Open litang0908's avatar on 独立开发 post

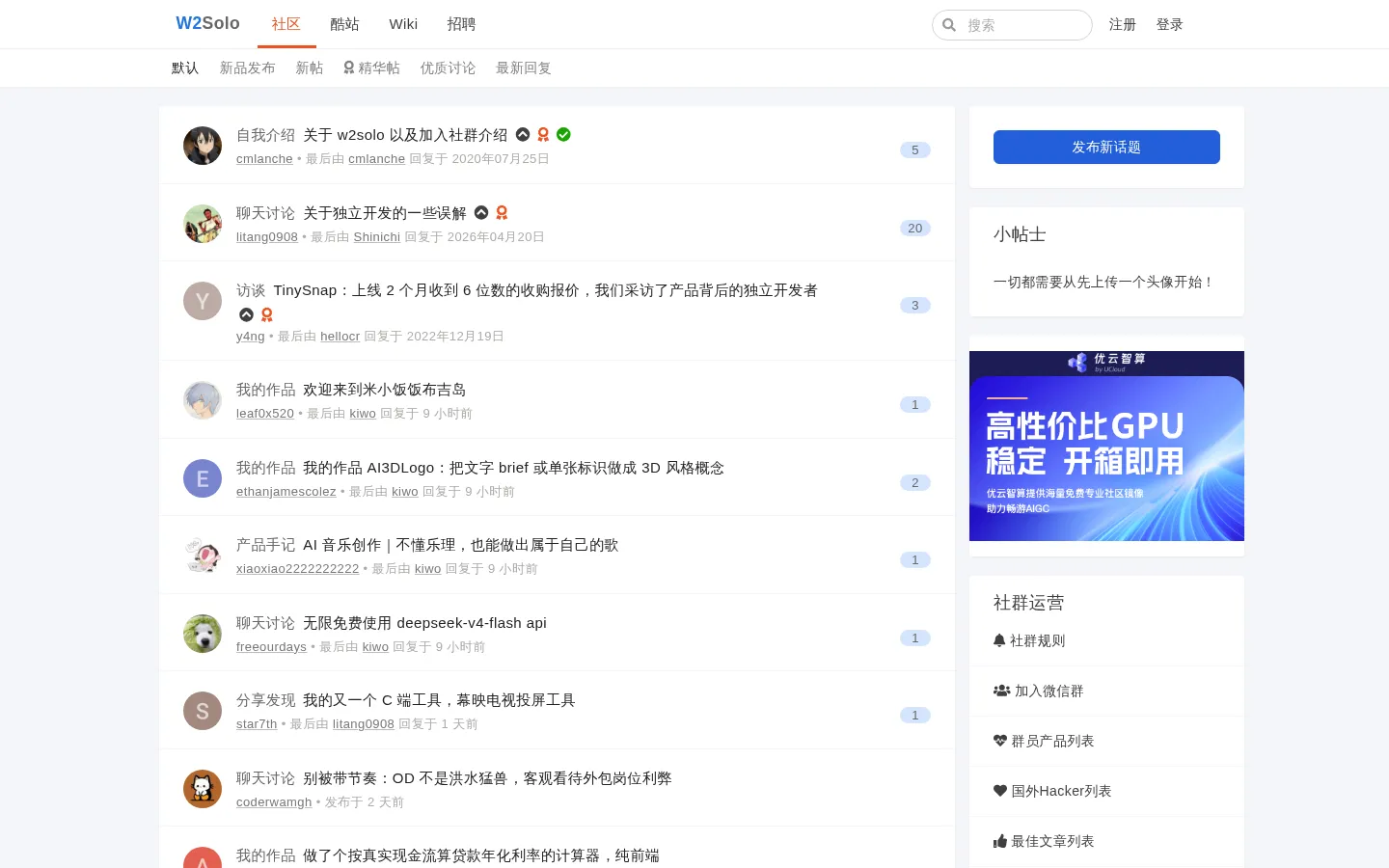point(203,224)
